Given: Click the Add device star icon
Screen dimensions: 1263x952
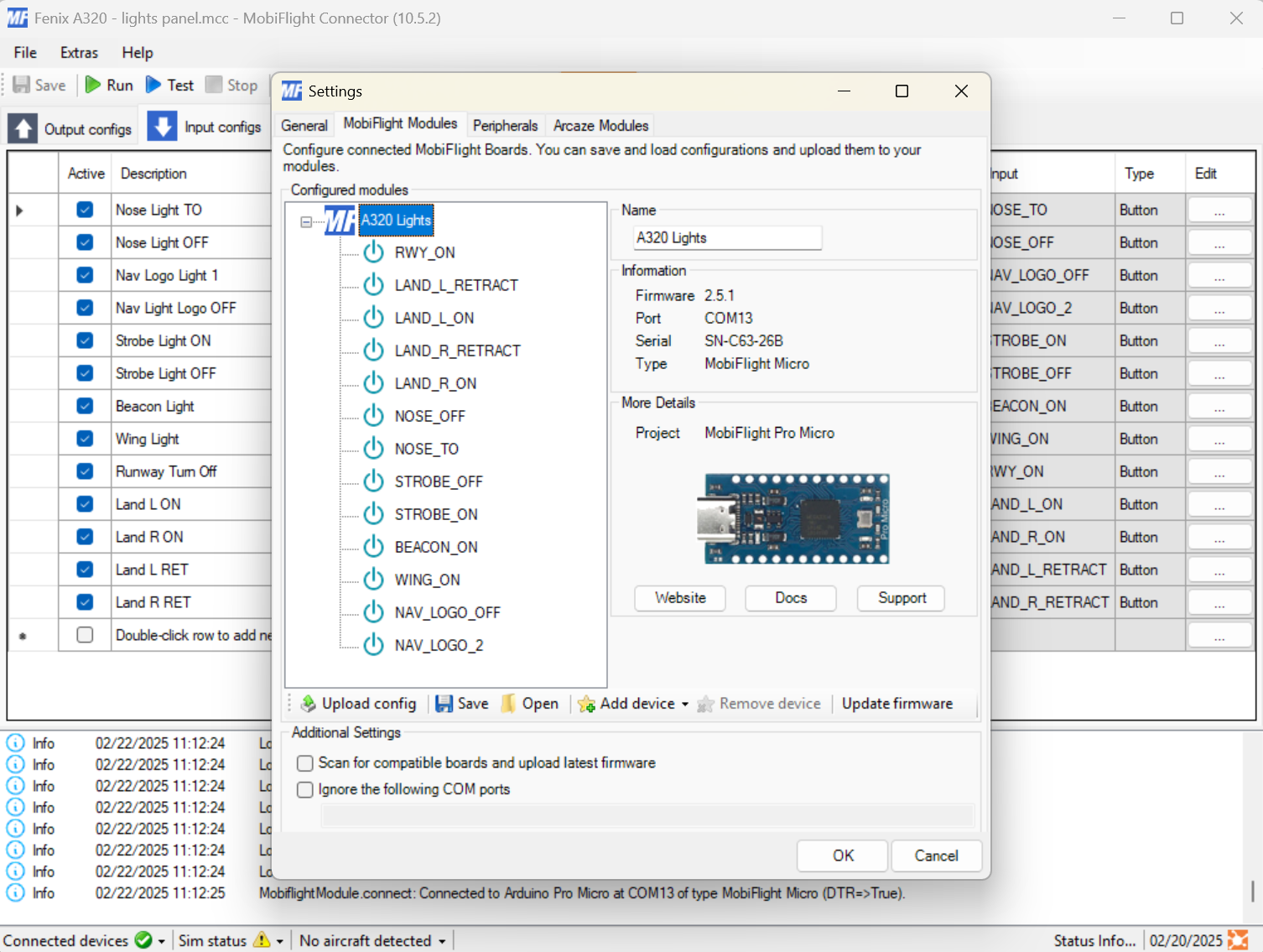Looking at the screenshot, I should 586,704.
